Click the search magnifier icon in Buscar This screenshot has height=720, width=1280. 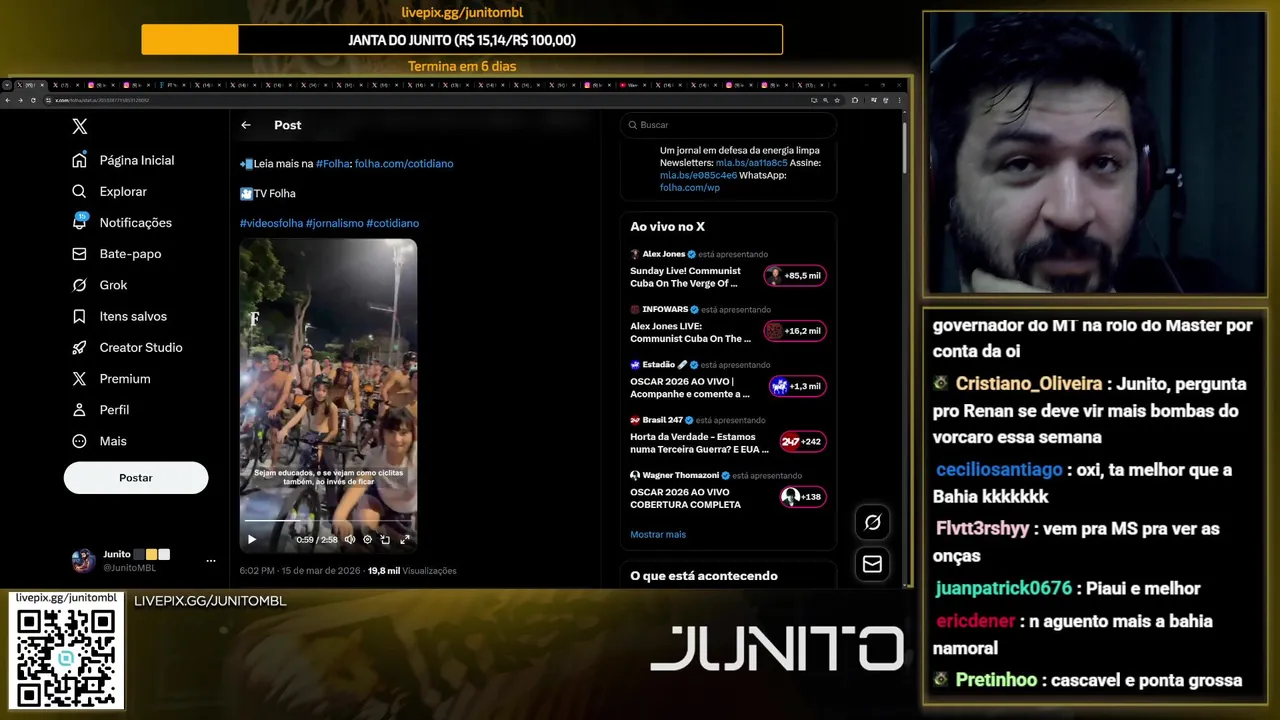coord(632,125)
